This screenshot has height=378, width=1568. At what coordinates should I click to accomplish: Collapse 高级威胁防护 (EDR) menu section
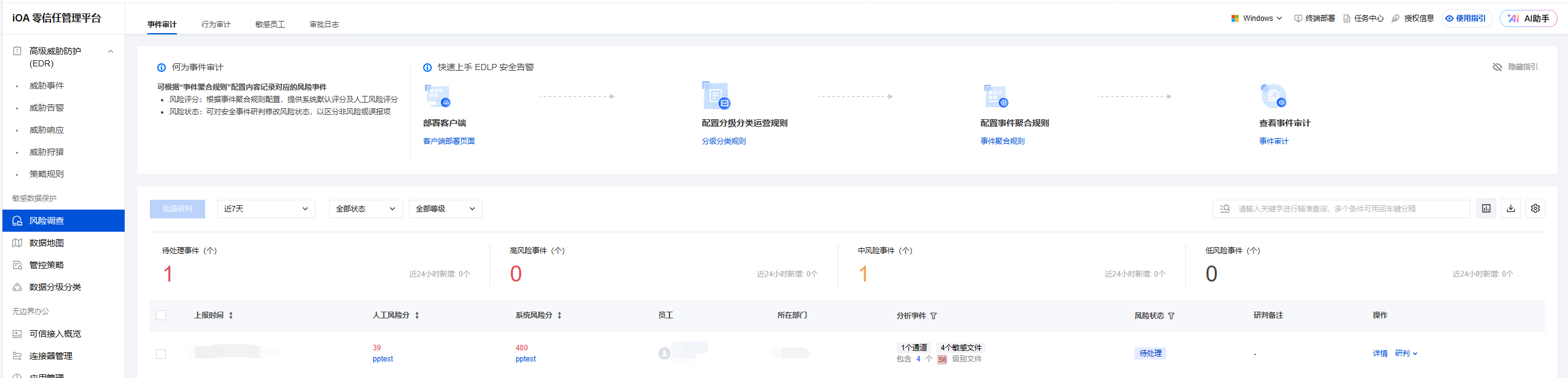(111, 52)
